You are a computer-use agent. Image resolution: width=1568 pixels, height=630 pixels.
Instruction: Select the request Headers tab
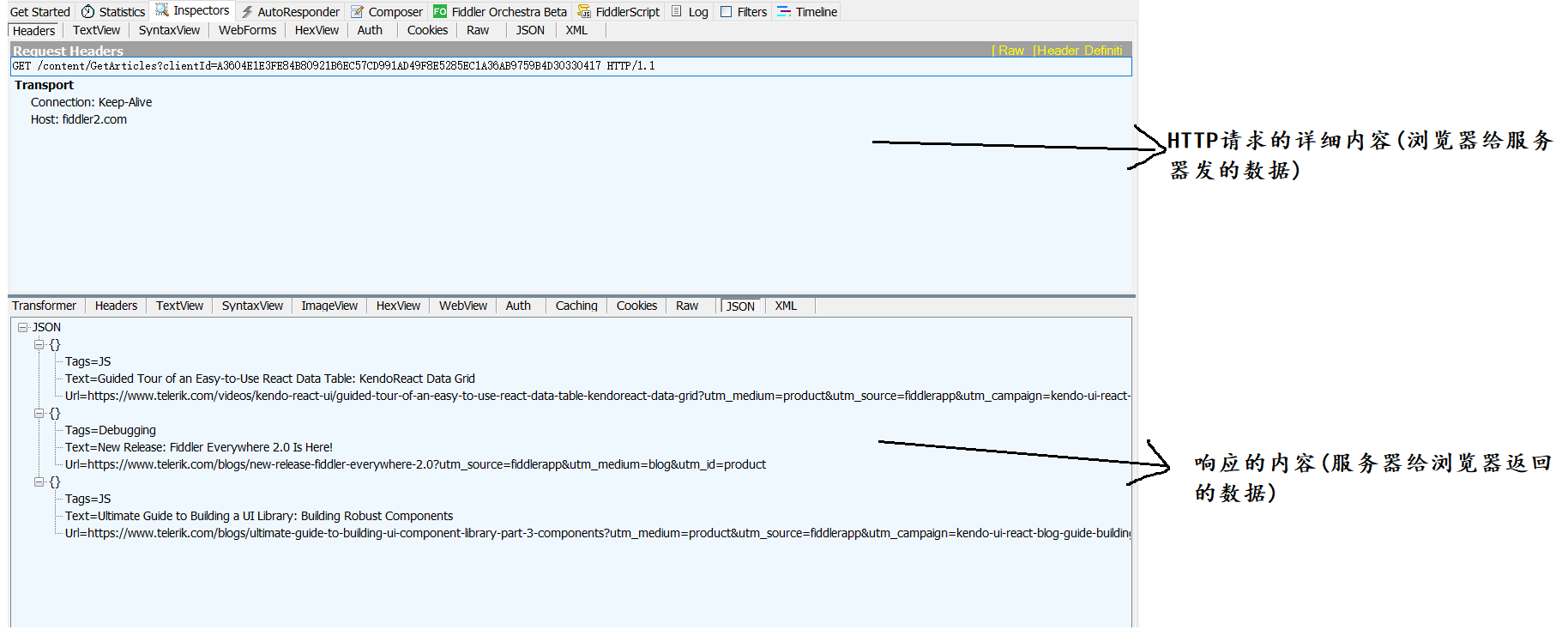(x=34, y=30)
